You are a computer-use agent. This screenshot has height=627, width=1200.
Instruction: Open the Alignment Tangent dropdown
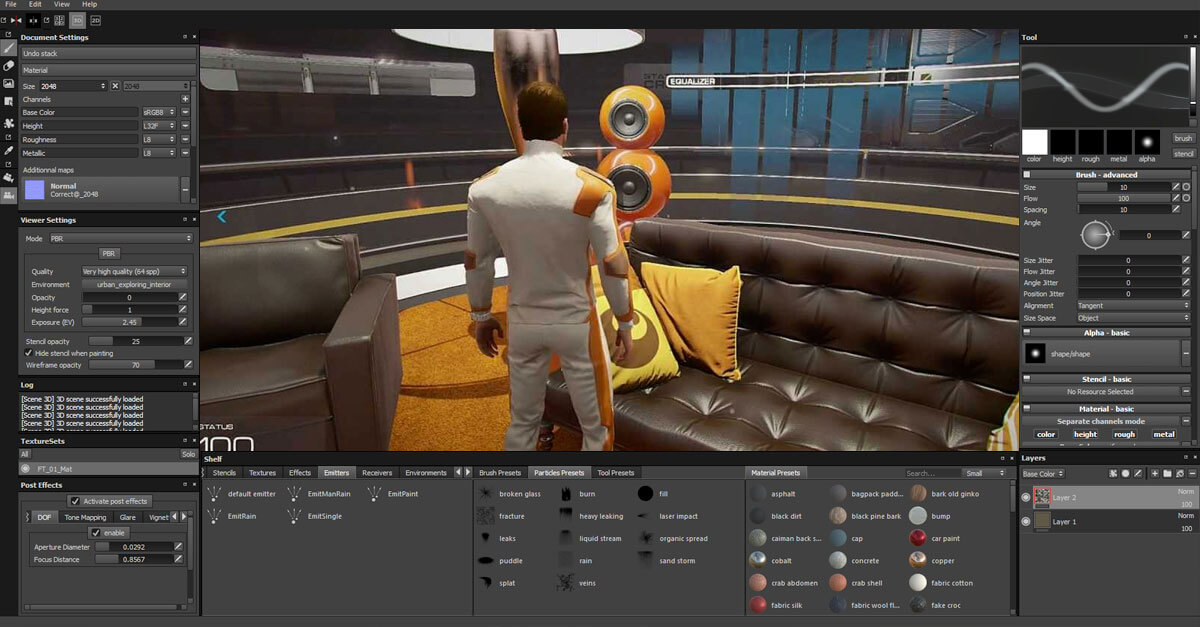[x=1132, y=305]
